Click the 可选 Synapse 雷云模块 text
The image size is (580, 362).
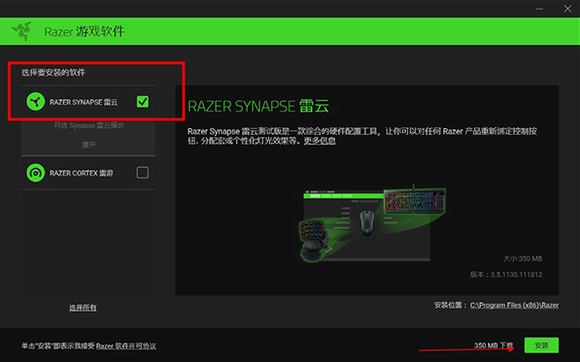click(89, 126)
